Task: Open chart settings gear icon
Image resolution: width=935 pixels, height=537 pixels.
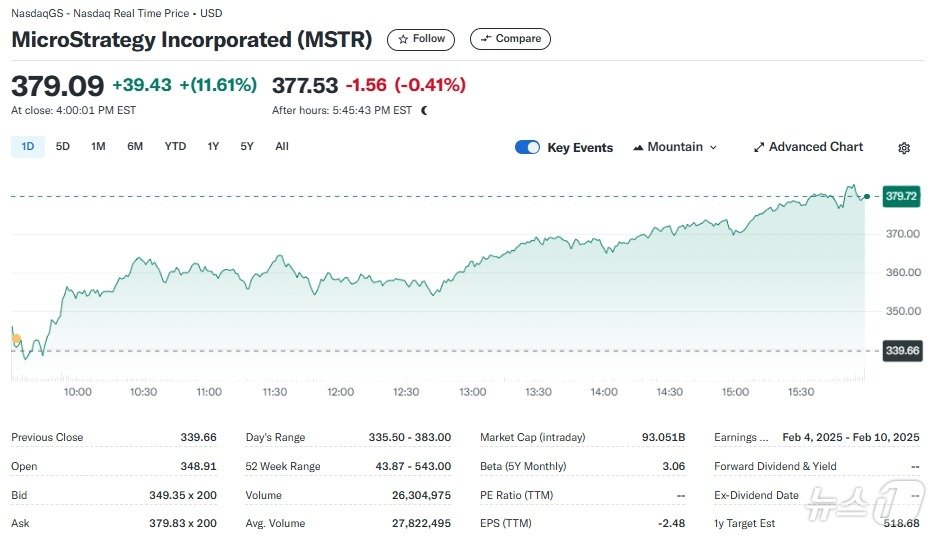Action: coord(904,148)
